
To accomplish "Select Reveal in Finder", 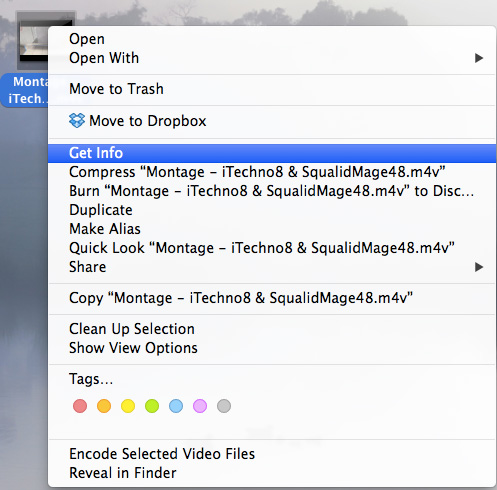I will (x=272, y=473).
